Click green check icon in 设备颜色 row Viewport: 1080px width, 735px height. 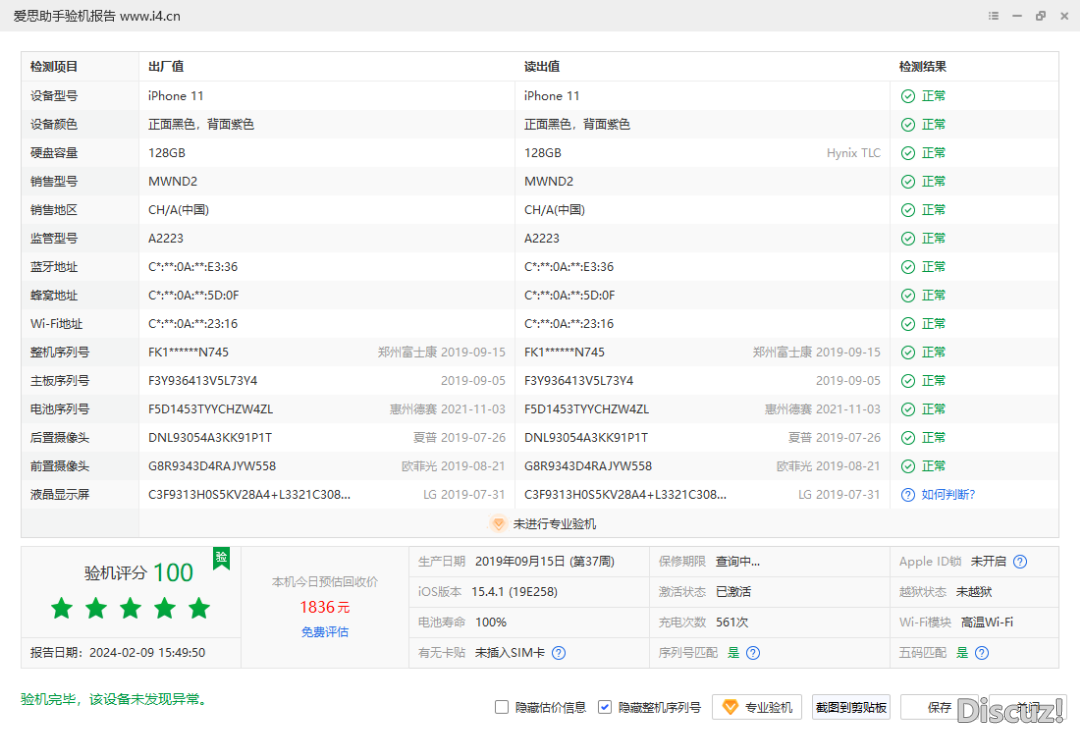coord(908,125)
